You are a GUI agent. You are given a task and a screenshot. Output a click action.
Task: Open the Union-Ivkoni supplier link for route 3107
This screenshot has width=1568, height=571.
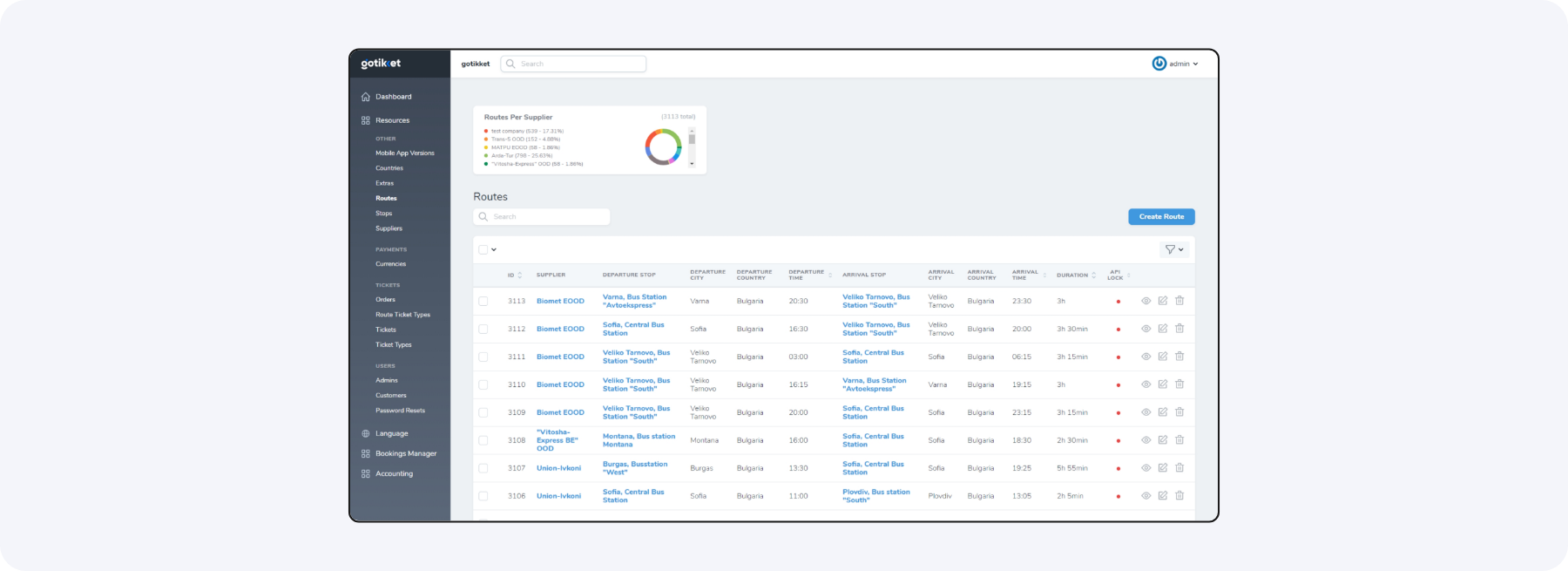558,468
